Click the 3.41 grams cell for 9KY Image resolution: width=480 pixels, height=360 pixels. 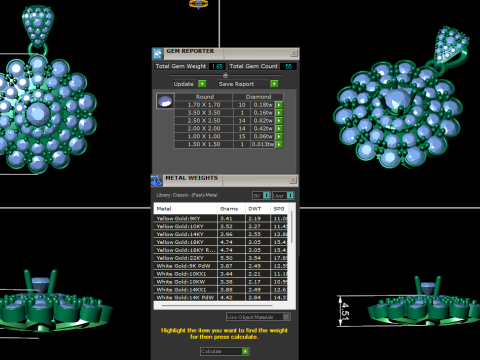tap(231, 218)
